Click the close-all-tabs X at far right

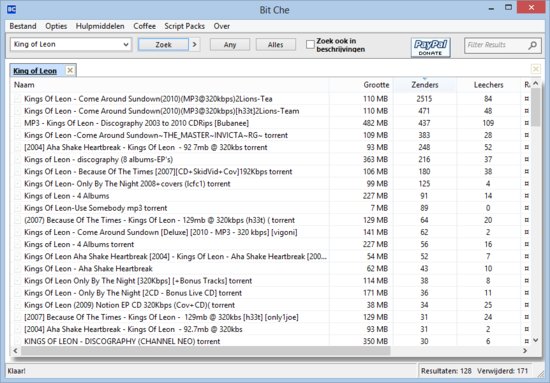536,69
